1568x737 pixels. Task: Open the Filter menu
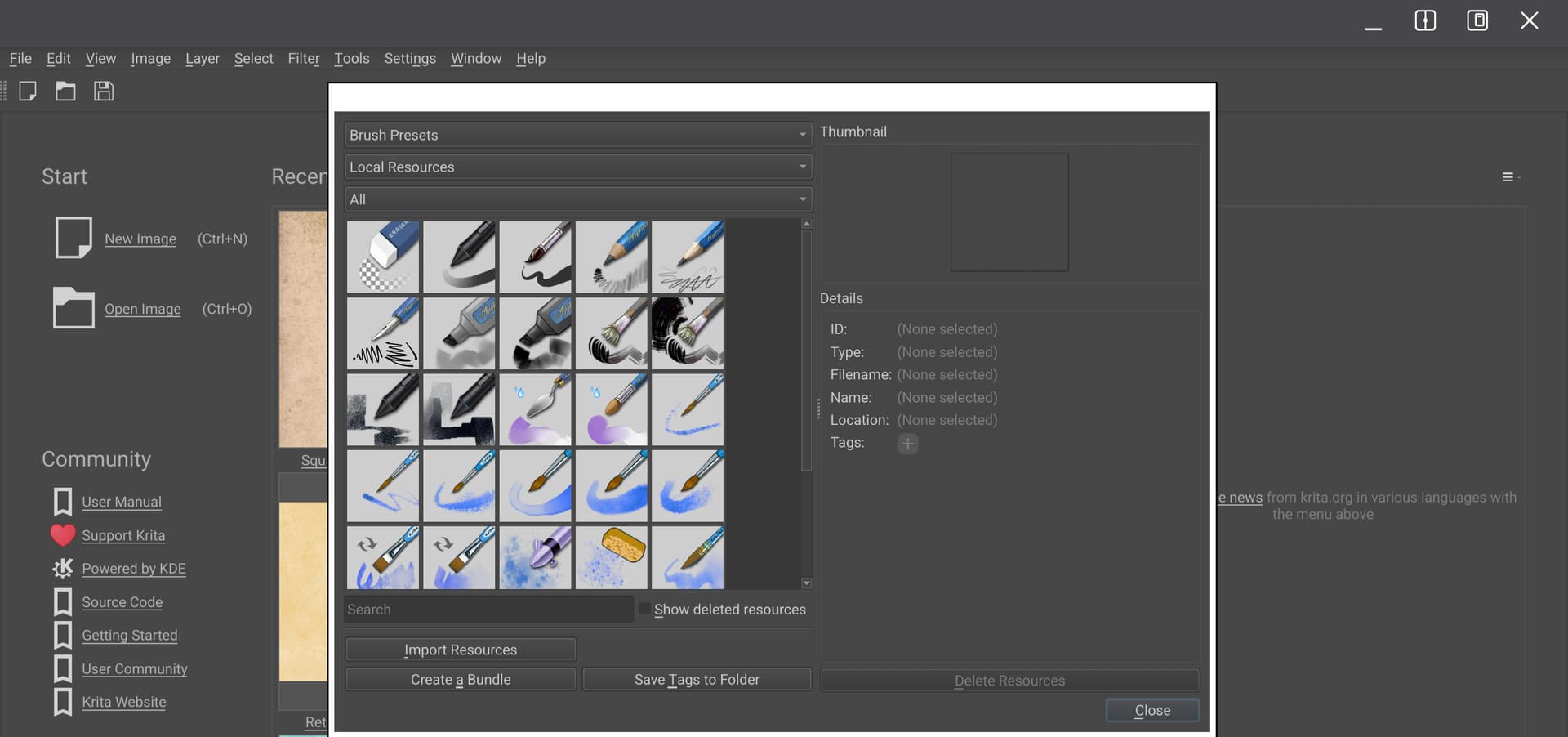(x=303, y=59)
